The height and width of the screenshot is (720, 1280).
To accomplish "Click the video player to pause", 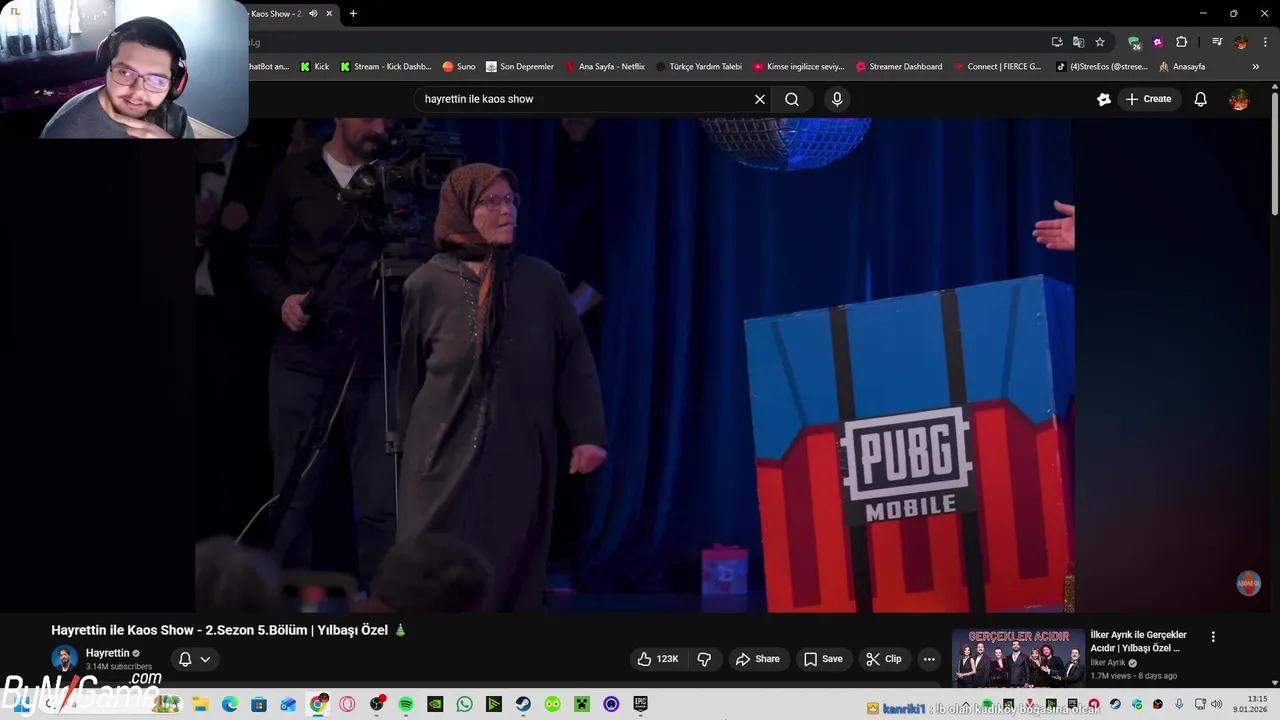I will 634,365.
